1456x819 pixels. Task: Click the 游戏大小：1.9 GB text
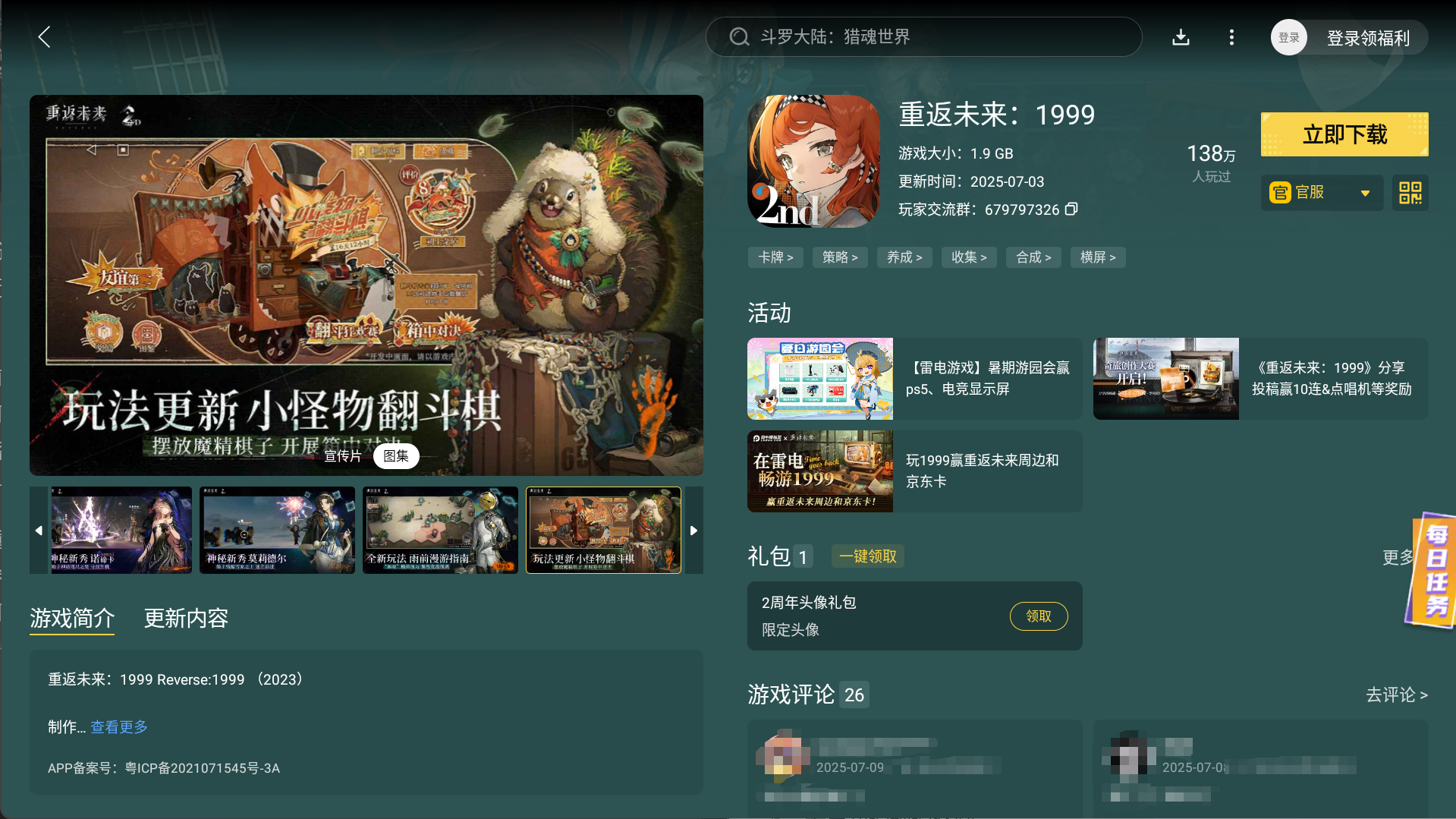coord(956,153)
